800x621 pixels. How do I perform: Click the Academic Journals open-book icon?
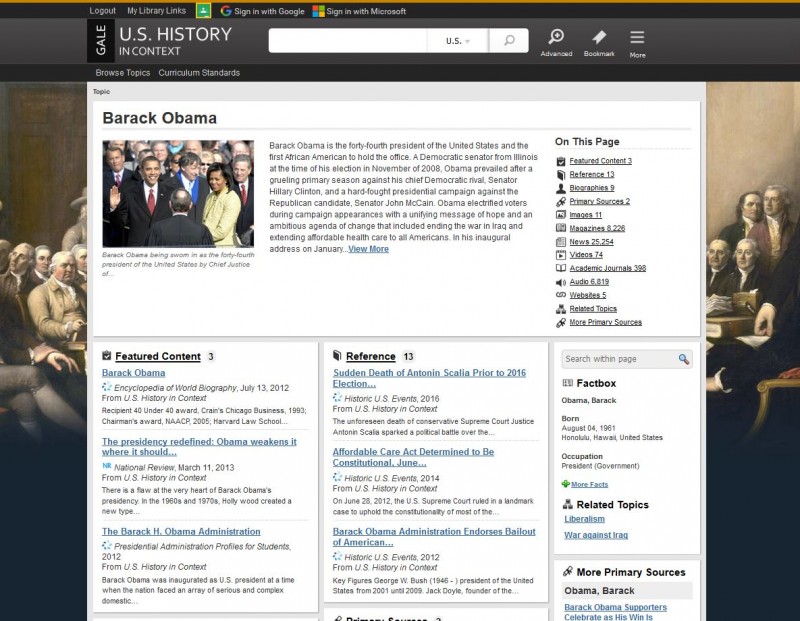tap(561, 268)
